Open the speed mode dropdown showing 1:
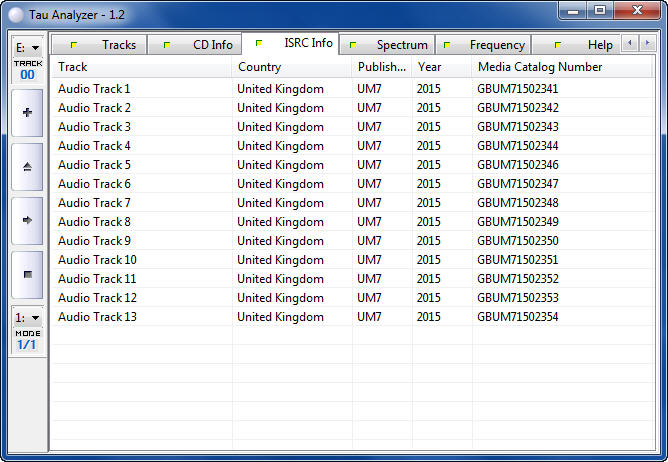This screenshot has width=668, height=462. (27, 317)
